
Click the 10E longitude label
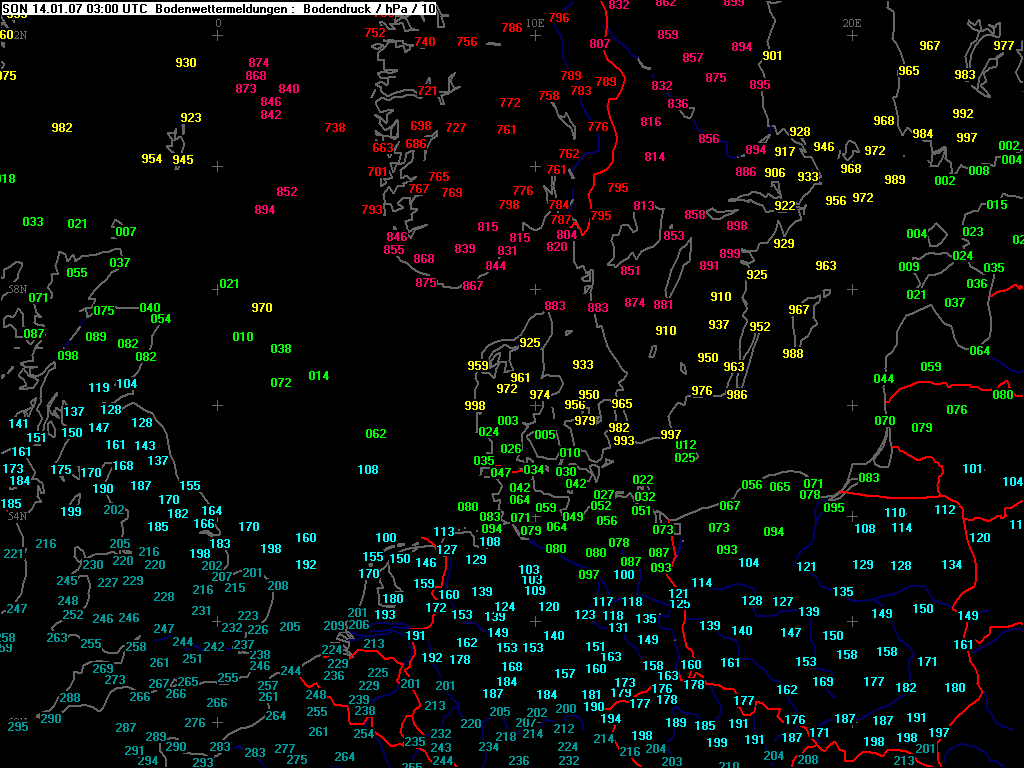pos(535,22)
